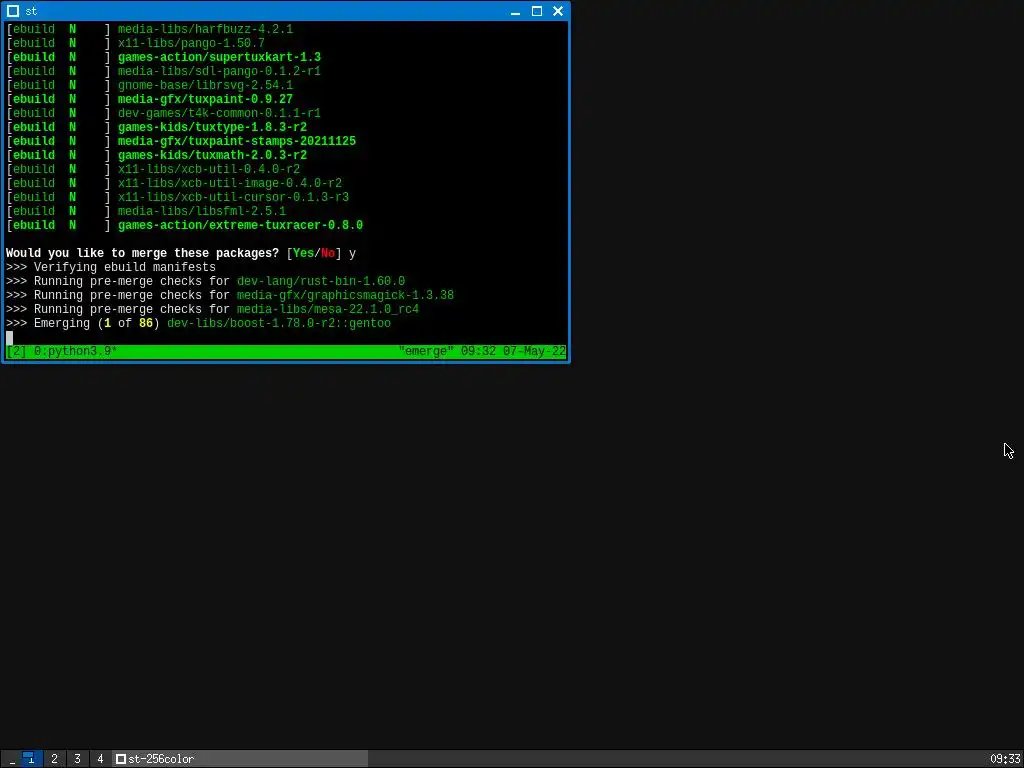
Task: Click the line 'Verifying ebuild manifests'
Action: coord(125,267)
